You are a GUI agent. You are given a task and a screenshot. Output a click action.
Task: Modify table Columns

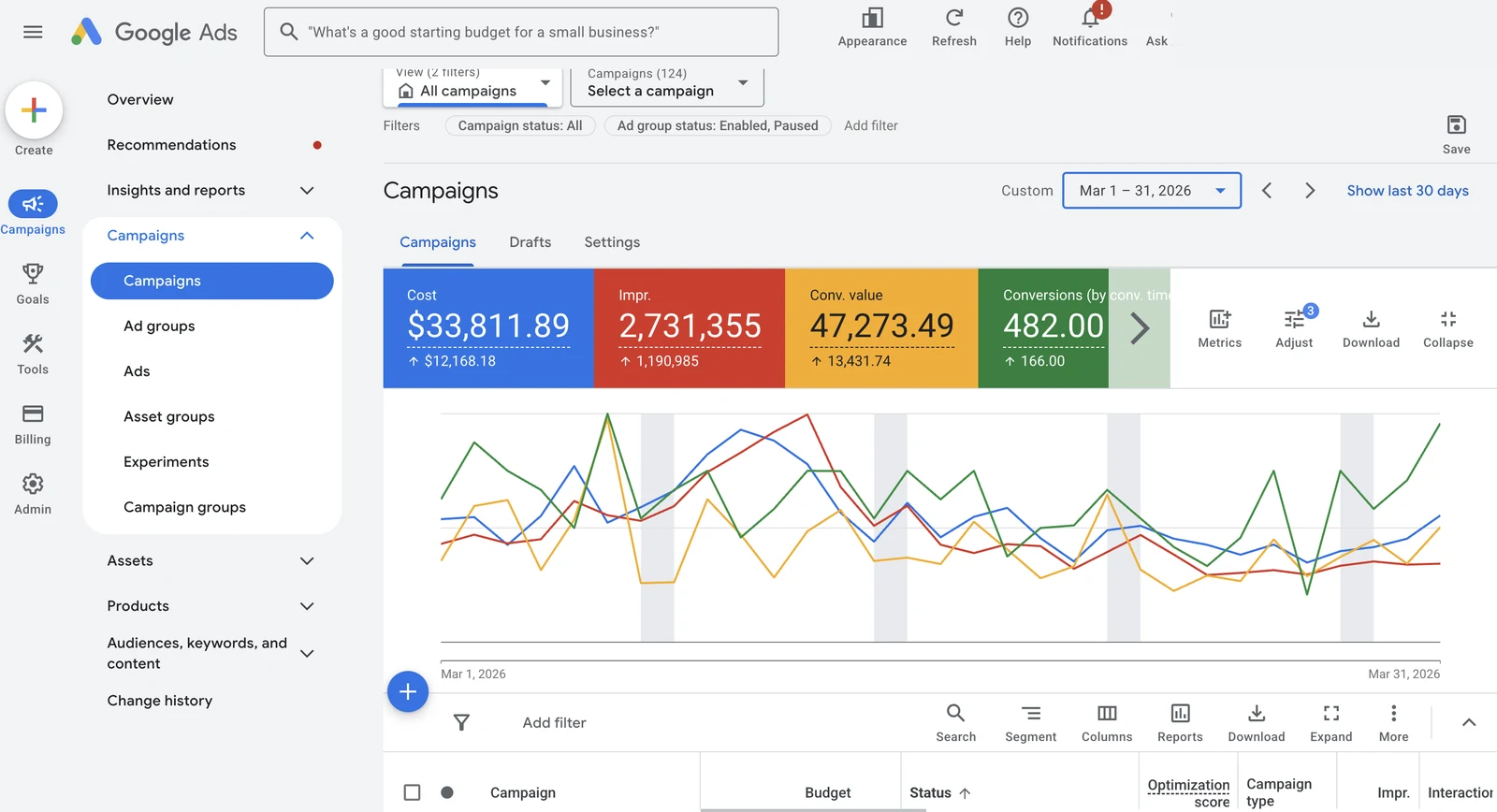click(x=1107, y=723)
